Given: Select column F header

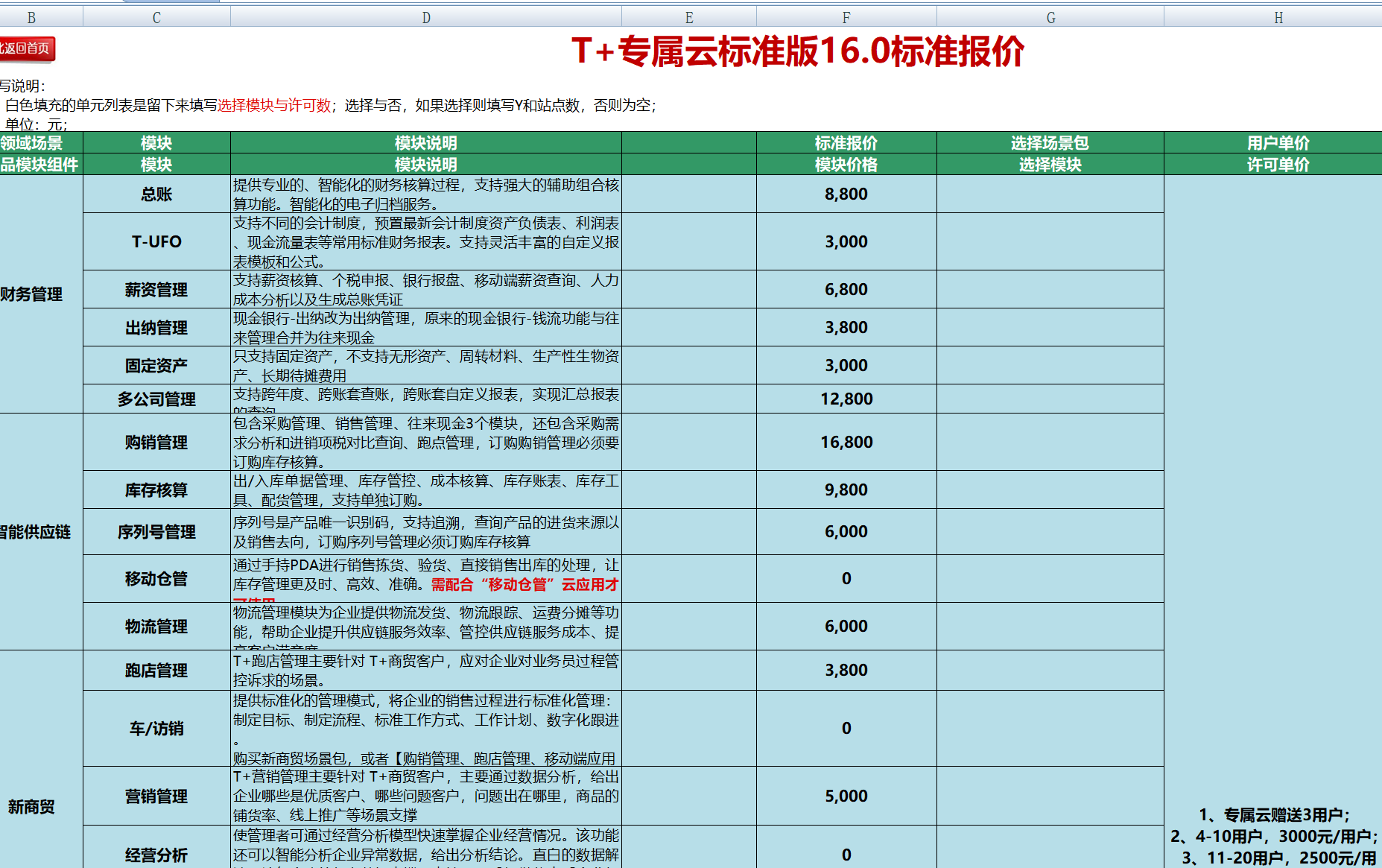Looking at the screenshot, I should 846,17.
